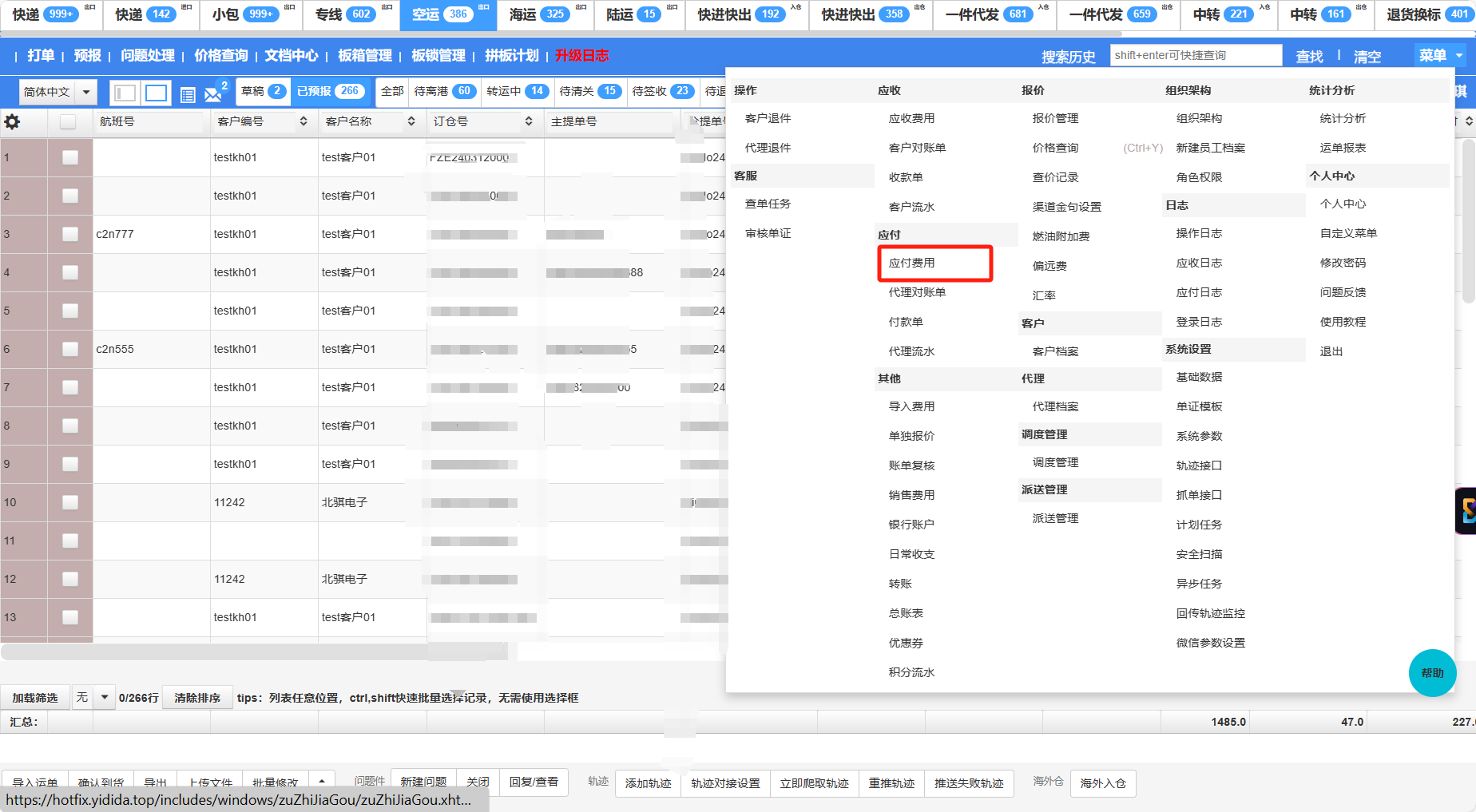Switch to the 海运 tab
The image size is (1476, 812).
pos(539,14)
